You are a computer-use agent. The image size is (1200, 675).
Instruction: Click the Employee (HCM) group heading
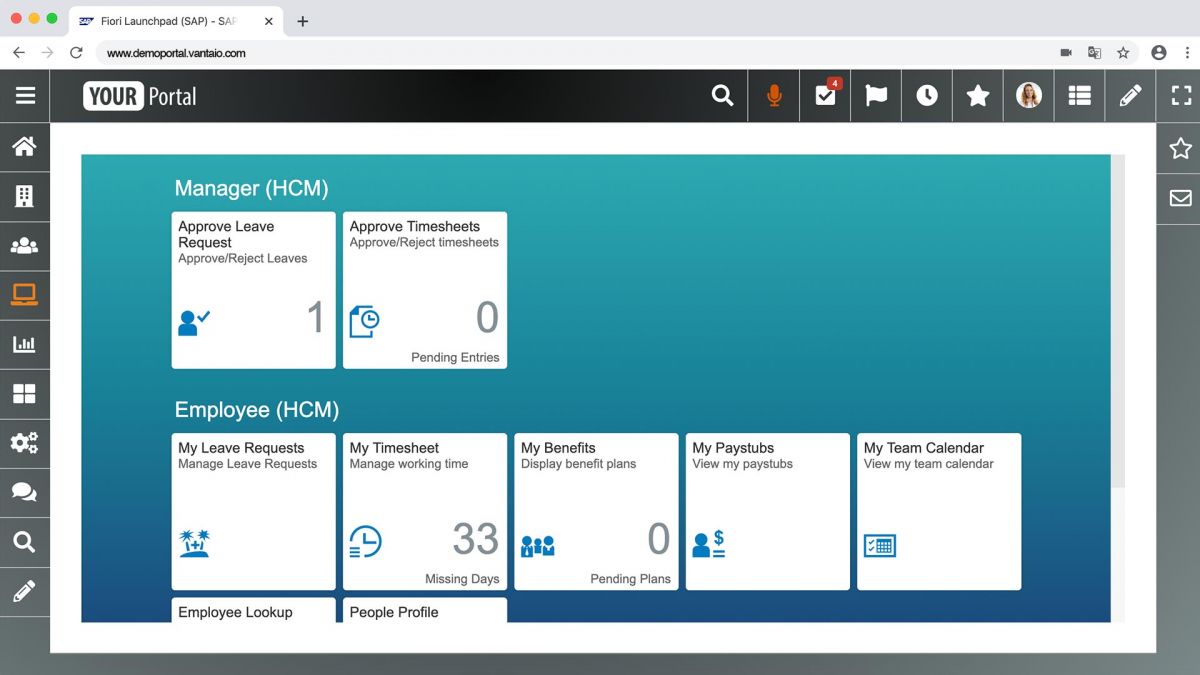[x=257, y=410]
